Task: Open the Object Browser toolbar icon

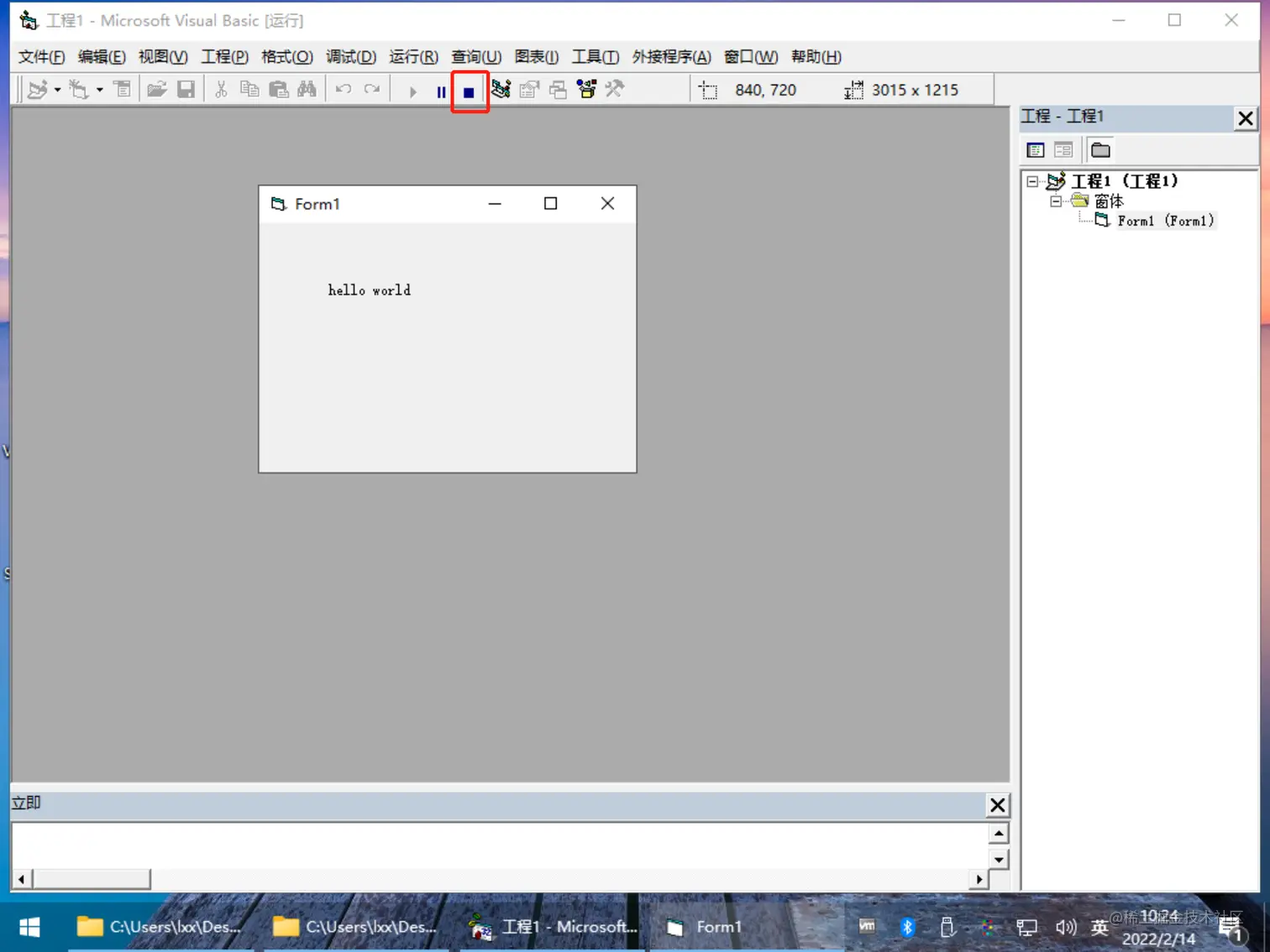Action: [586, 89]
